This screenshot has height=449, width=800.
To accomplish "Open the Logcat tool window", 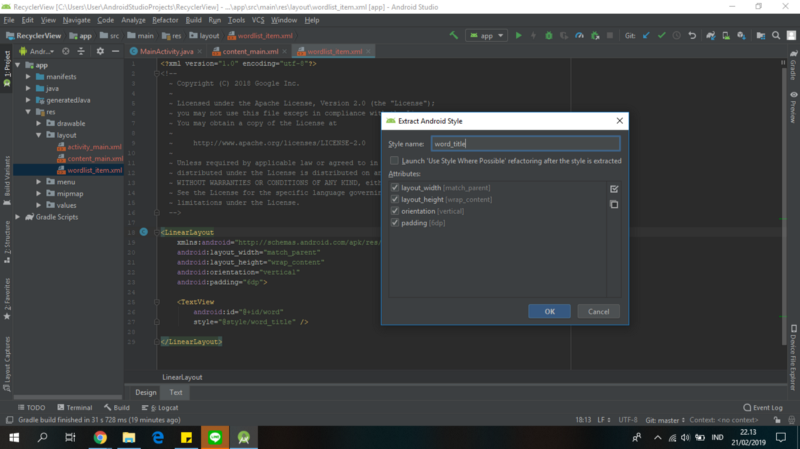I will [160, 408].
